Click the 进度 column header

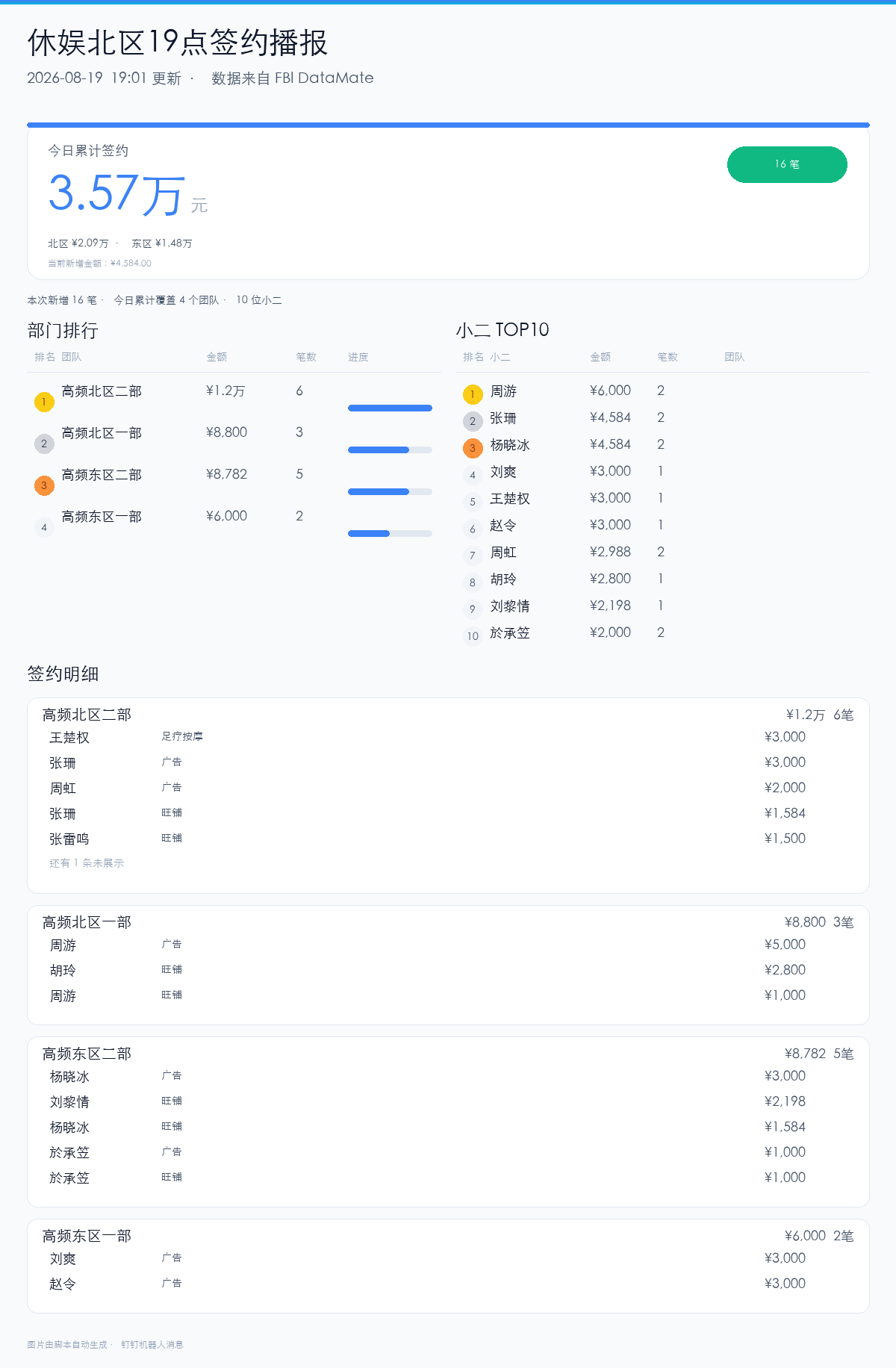[358, 357]
